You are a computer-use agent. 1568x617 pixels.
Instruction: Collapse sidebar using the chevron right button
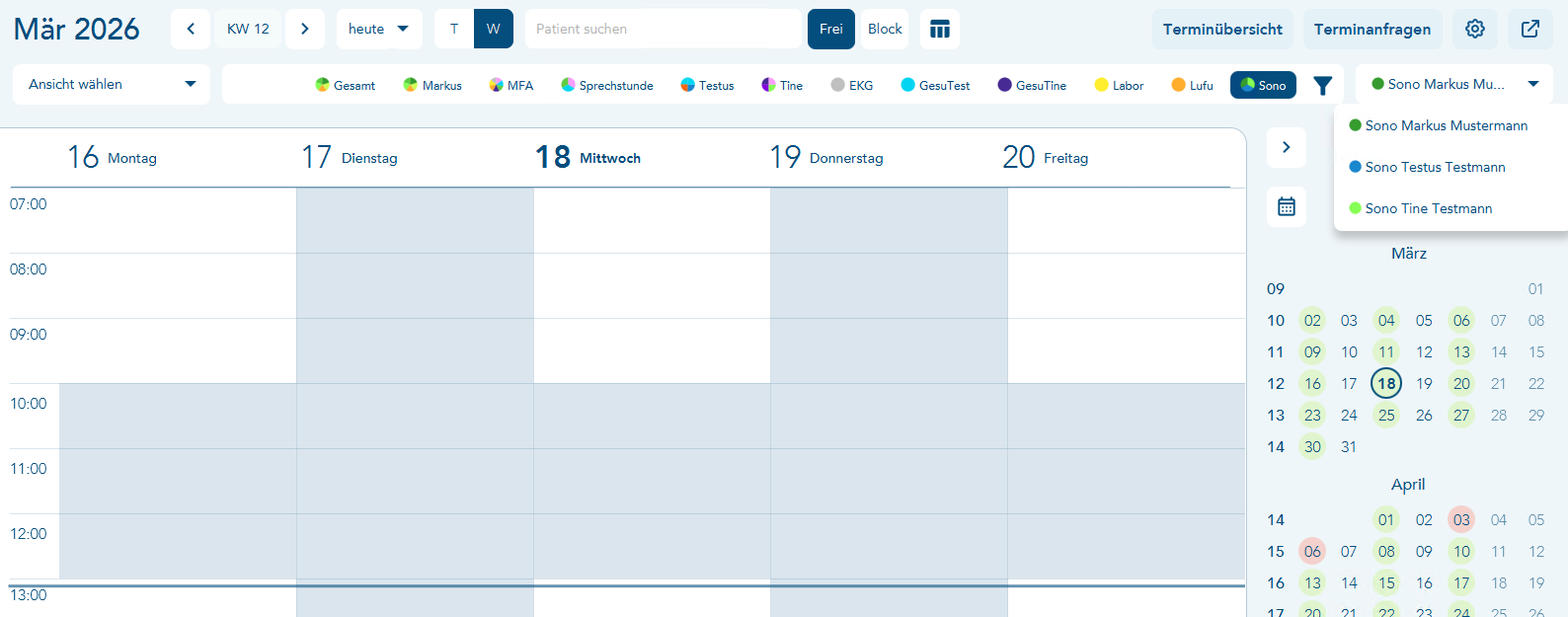click(1286, 147)
